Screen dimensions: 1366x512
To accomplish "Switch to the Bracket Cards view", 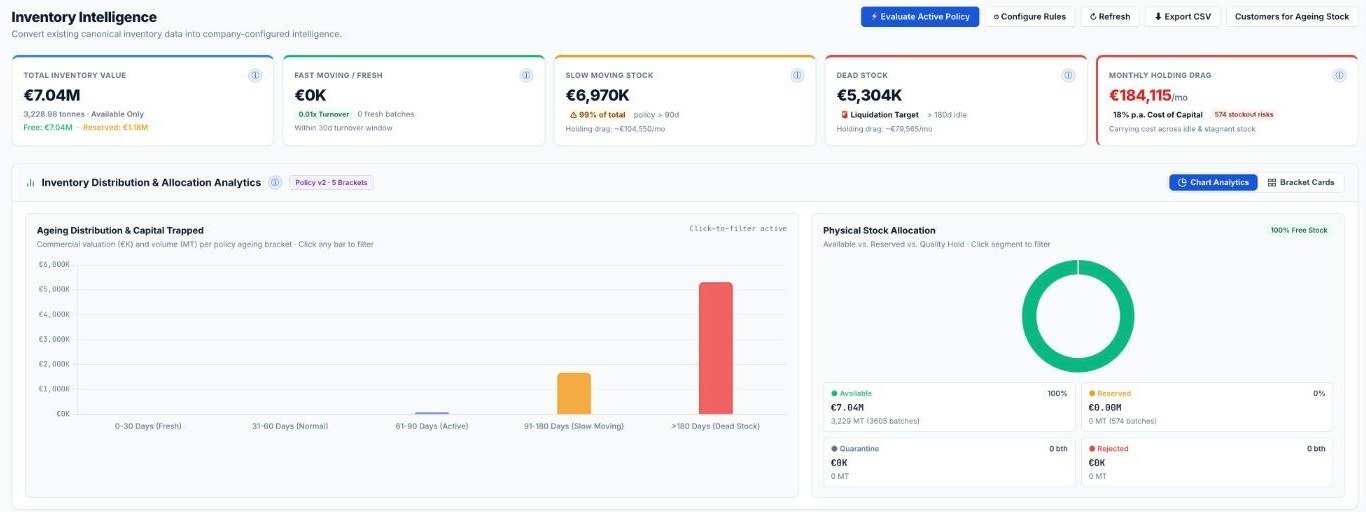I will tap(1300, 183).
